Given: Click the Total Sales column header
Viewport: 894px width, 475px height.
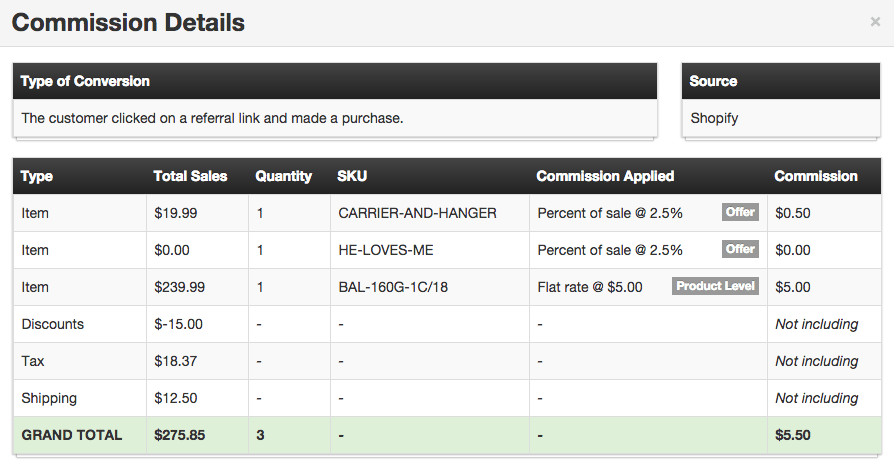Looking at the screenshot, I should [190, 176].
